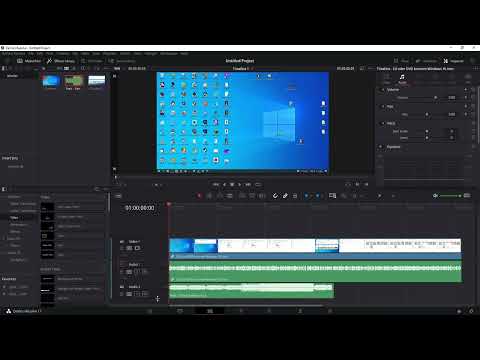Switch to the Media page
Screen dimensions: 480x360
(x=150, y=311)
